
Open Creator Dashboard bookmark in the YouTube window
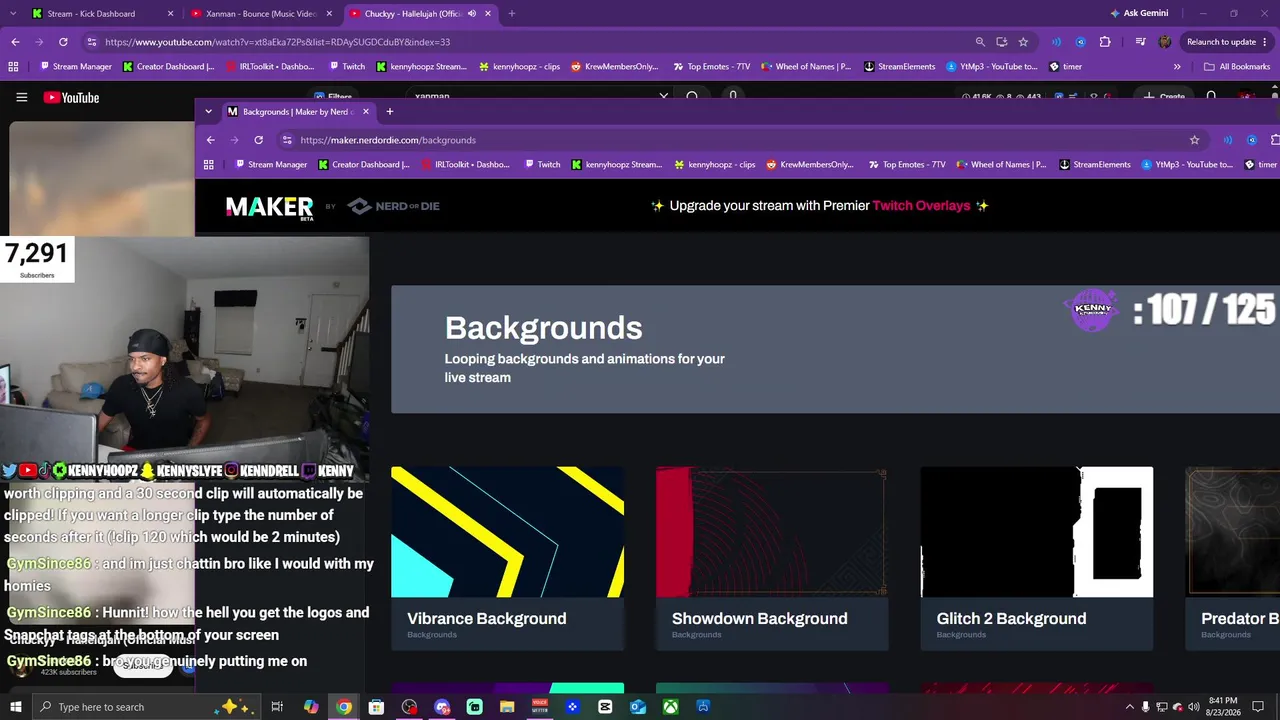(x=169, y=67)
